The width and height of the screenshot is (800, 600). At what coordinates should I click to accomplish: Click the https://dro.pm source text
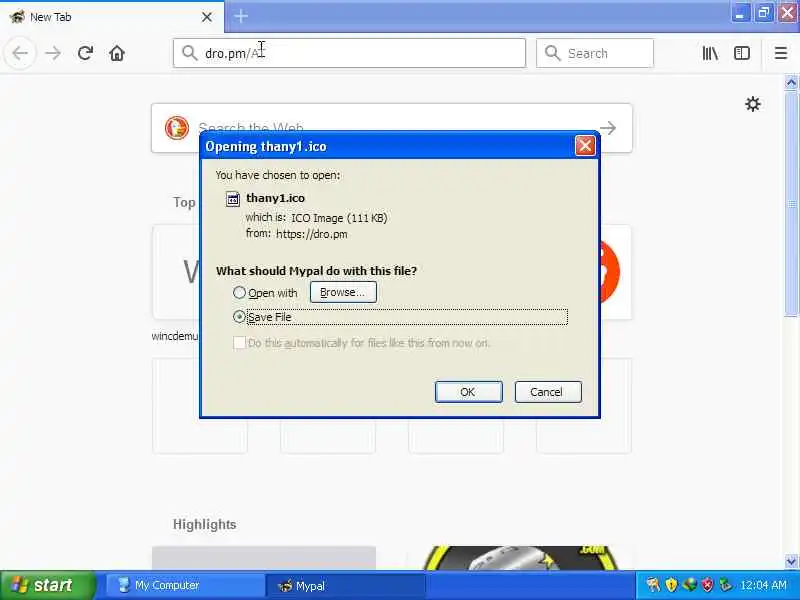pos(312,234)
